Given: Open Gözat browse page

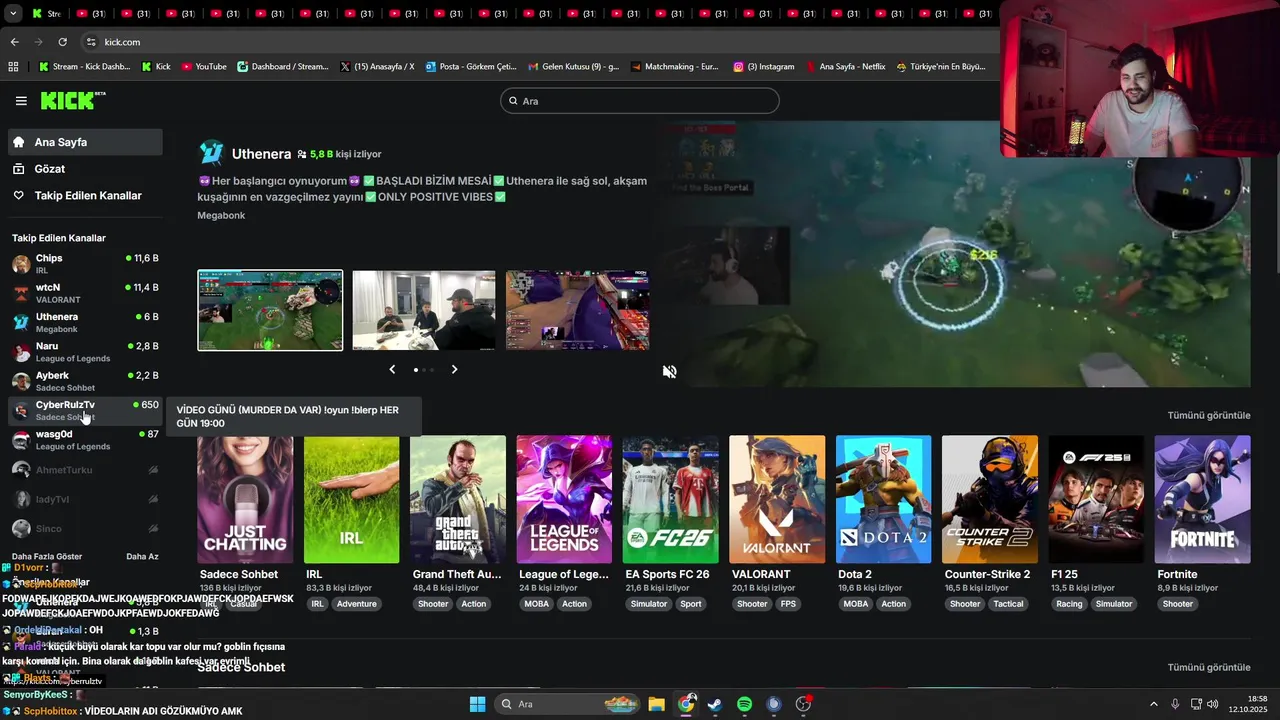Looking at the screenshot, I should tap(85, 169).
